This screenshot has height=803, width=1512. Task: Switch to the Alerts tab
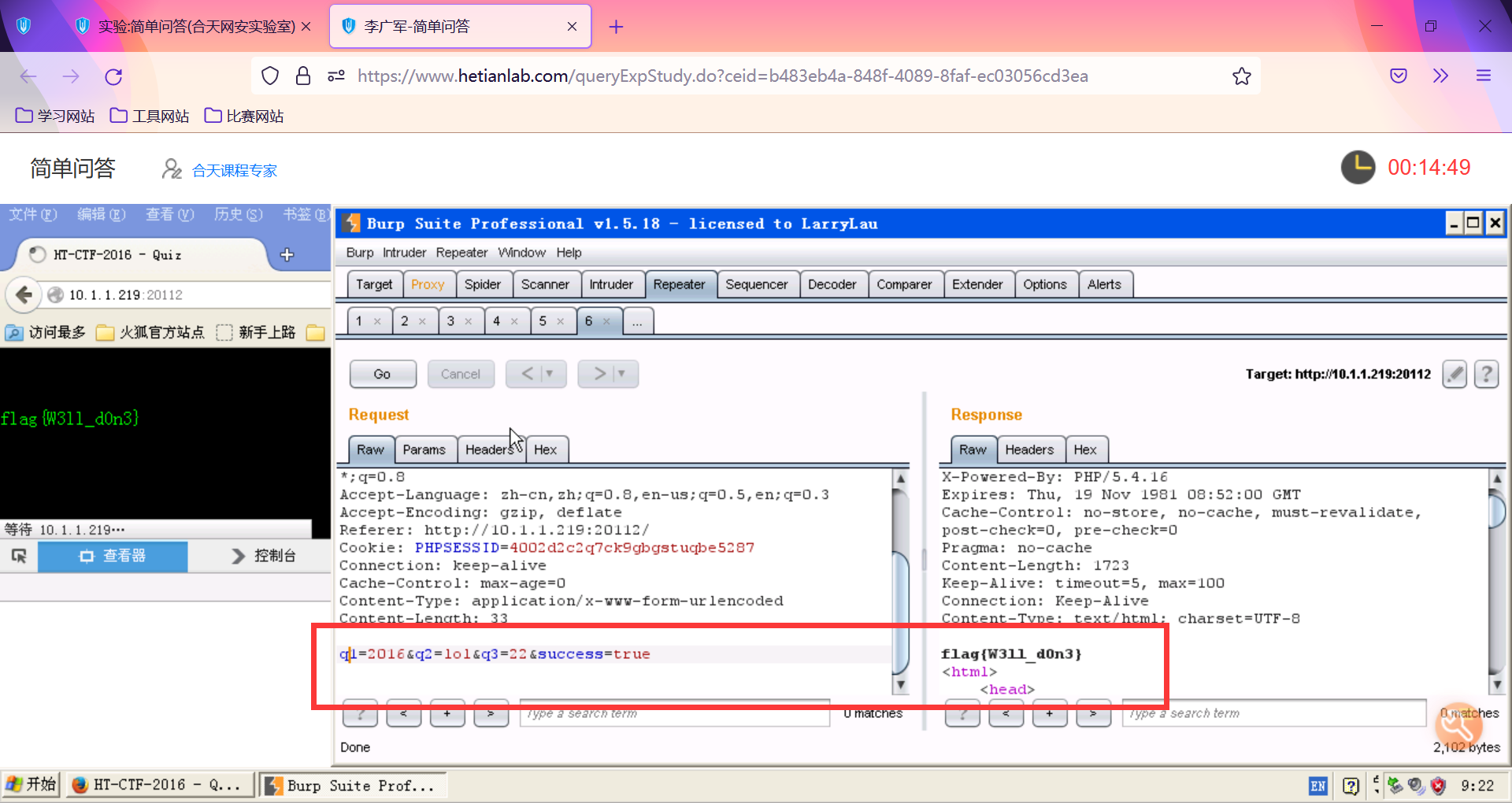1104,285
